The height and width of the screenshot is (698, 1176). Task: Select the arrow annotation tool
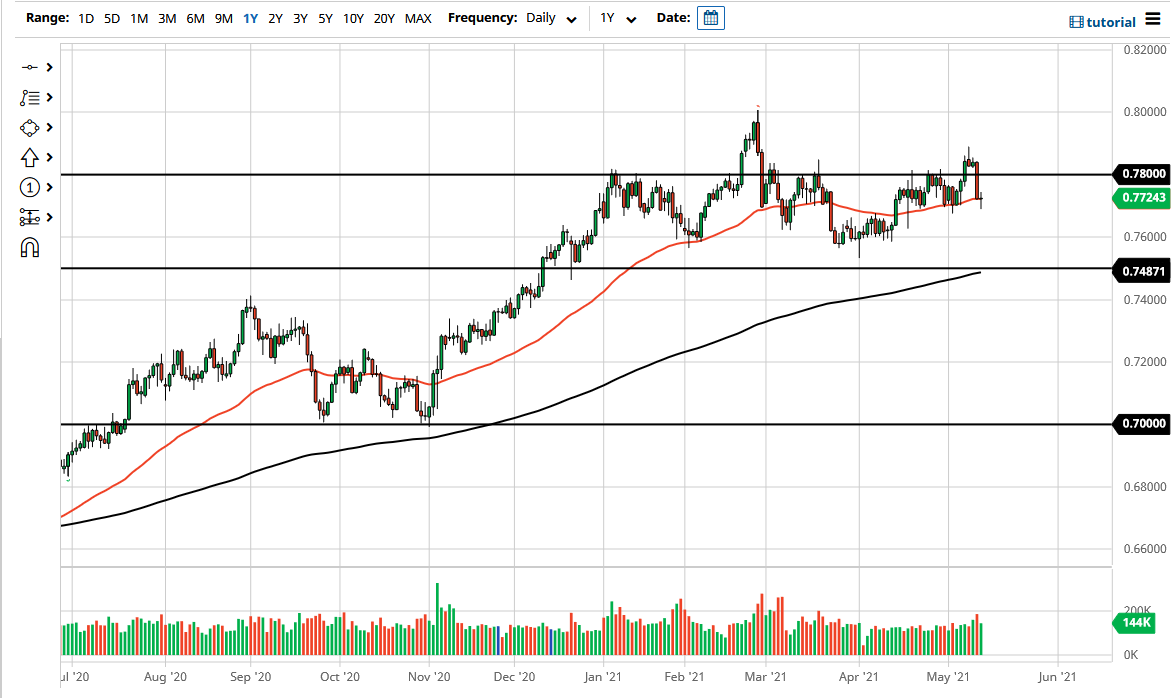point(31,157)
